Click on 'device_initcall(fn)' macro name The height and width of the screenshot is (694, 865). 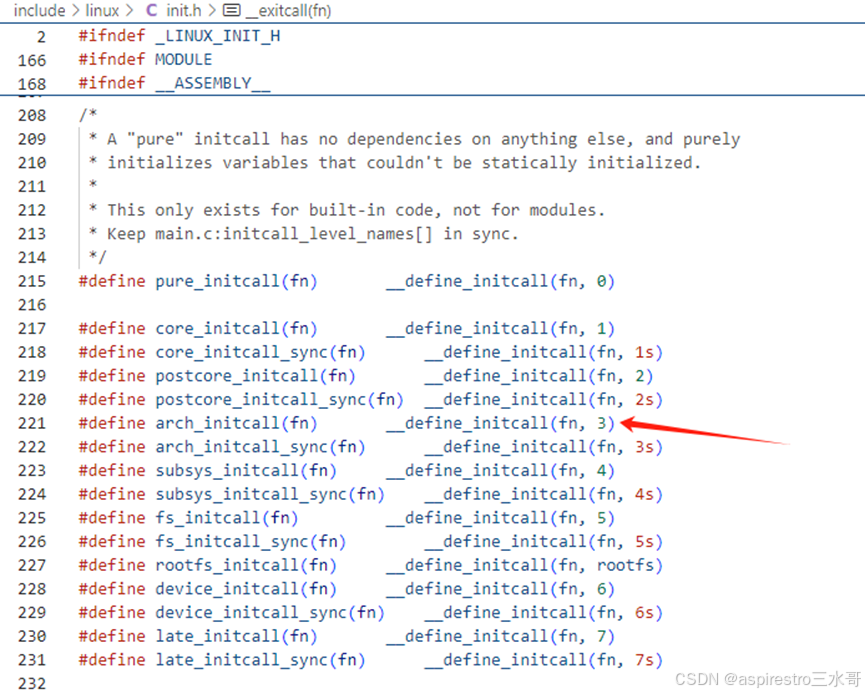[246, 590]
